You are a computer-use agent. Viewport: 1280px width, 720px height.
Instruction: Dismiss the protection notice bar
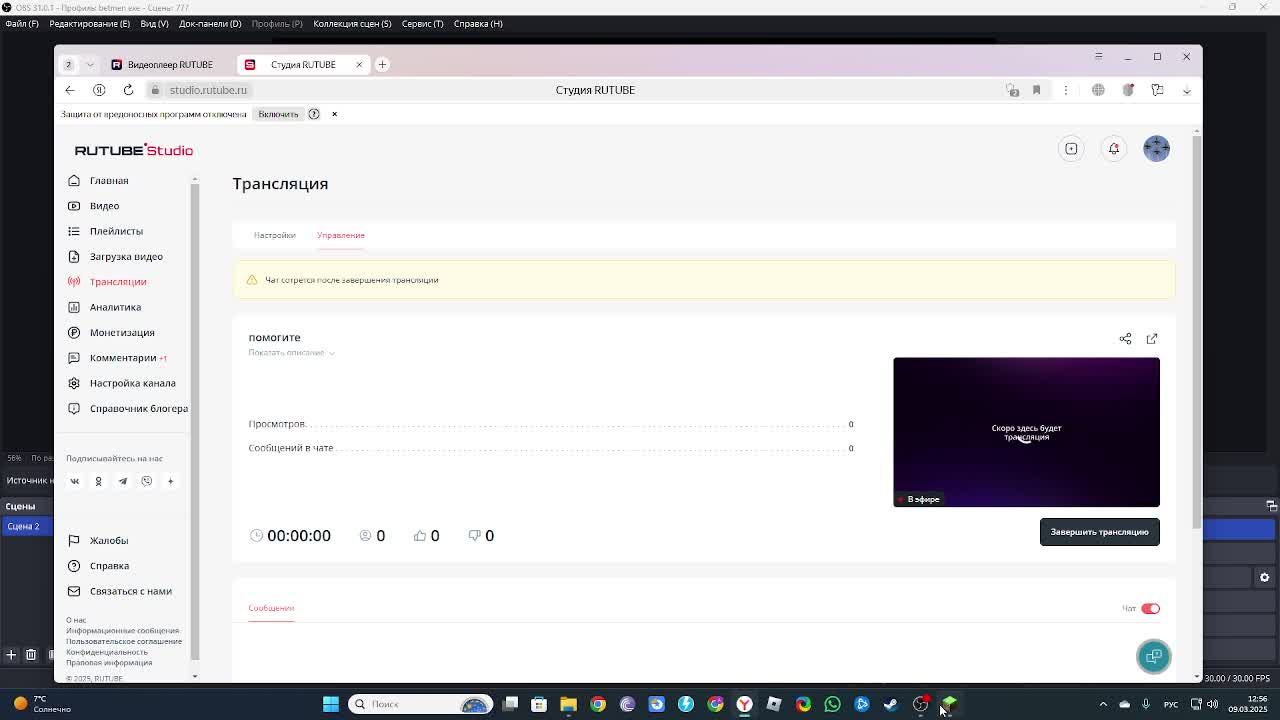coord(334,114)
